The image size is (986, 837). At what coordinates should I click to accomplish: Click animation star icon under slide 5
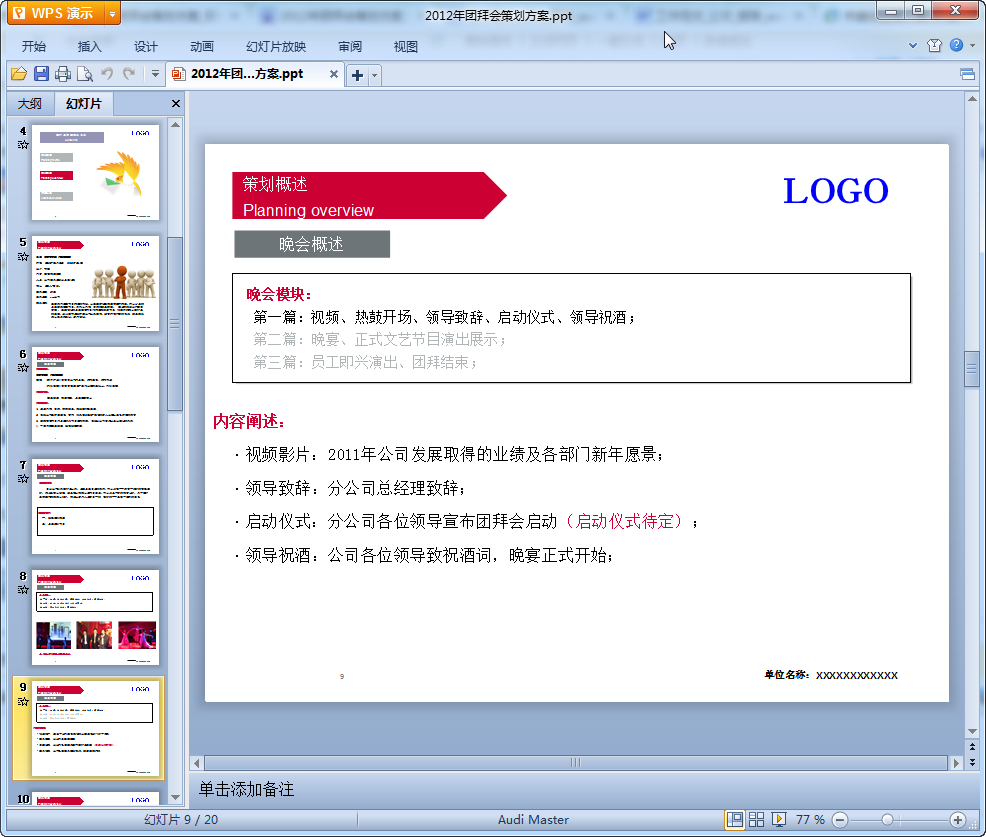point(23,257)
